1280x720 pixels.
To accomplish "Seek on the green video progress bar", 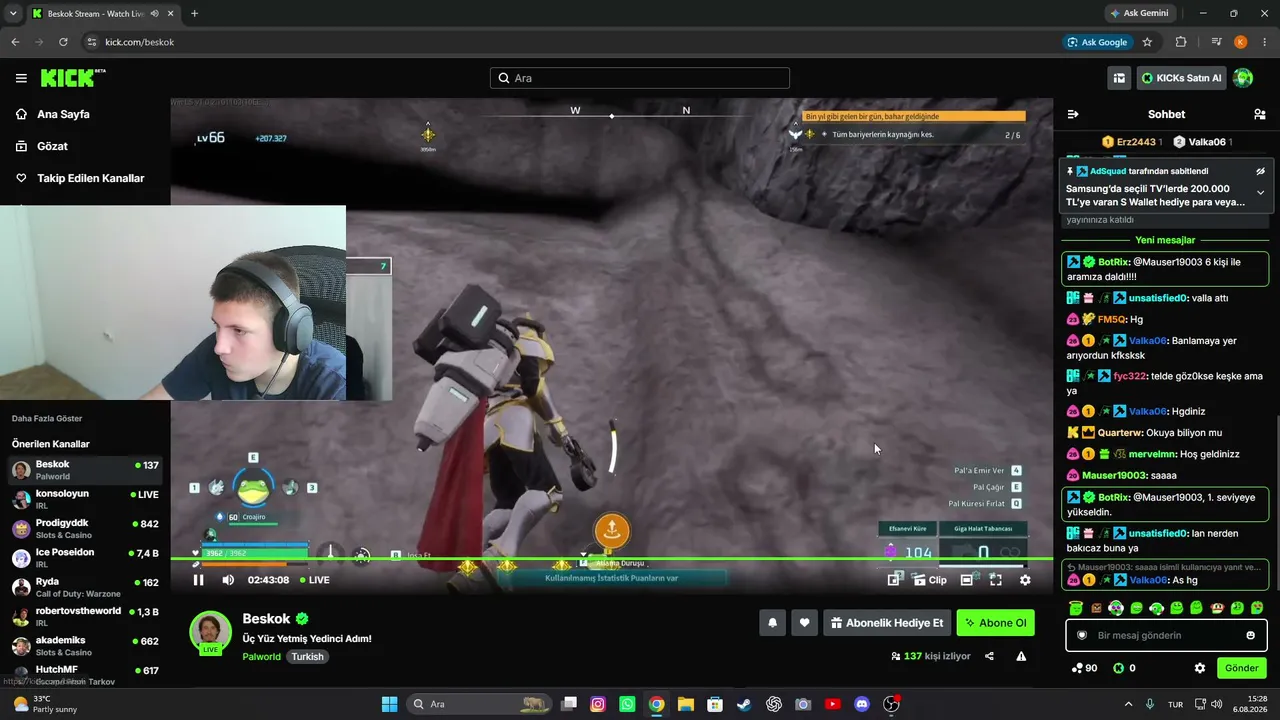I will point(611,559).
